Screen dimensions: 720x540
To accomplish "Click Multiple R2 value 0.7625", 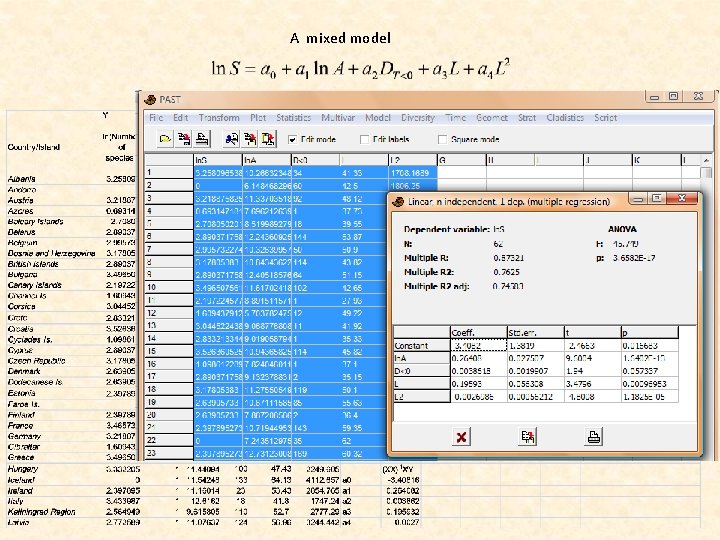I will 506,272.
